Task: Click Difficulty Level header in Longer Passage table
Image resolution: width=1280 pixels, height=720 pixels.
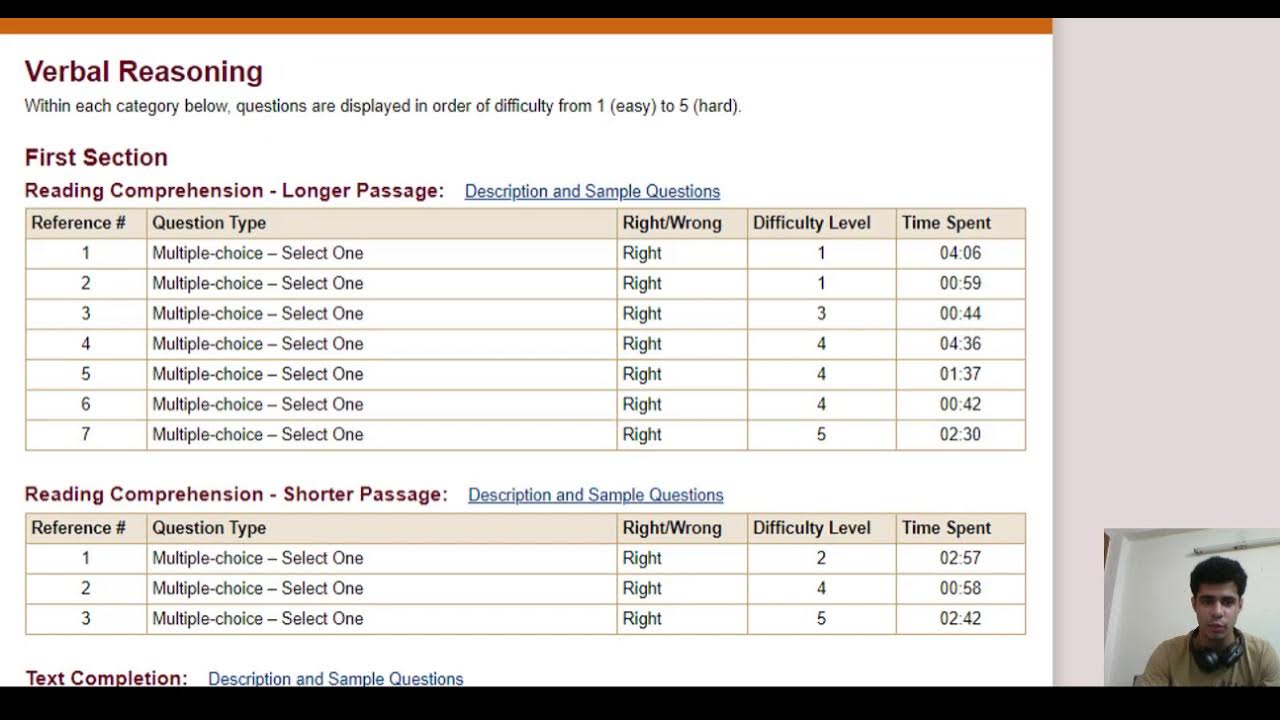Action: tap(811, 223)
